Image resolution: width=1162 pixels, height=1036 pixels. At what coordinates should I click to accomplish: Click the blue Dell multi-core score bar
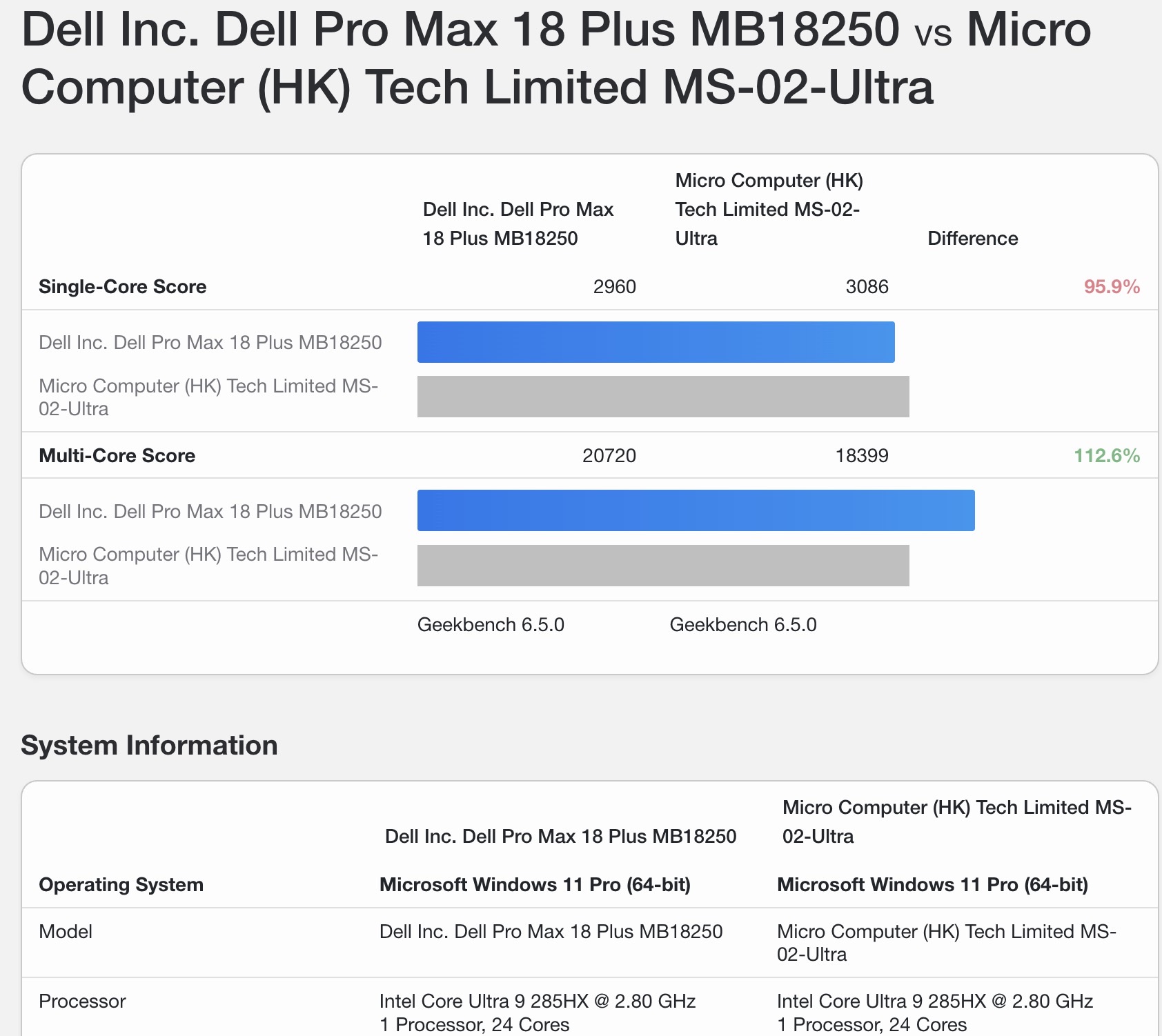(x=696, y=510)
